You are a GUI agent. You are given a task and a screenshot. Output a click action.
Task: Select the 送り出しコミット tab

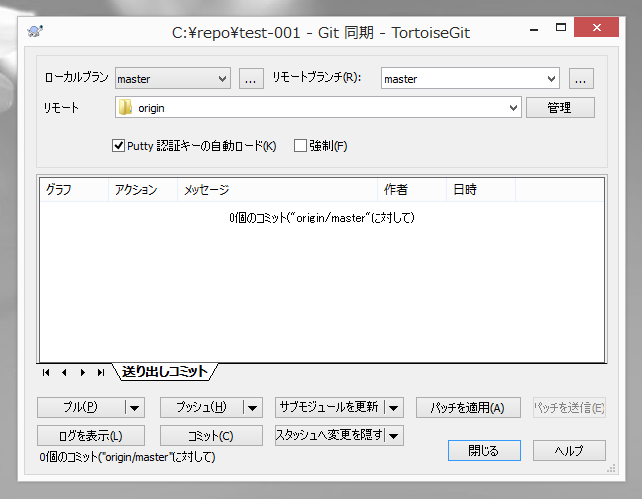coord(165,372)
